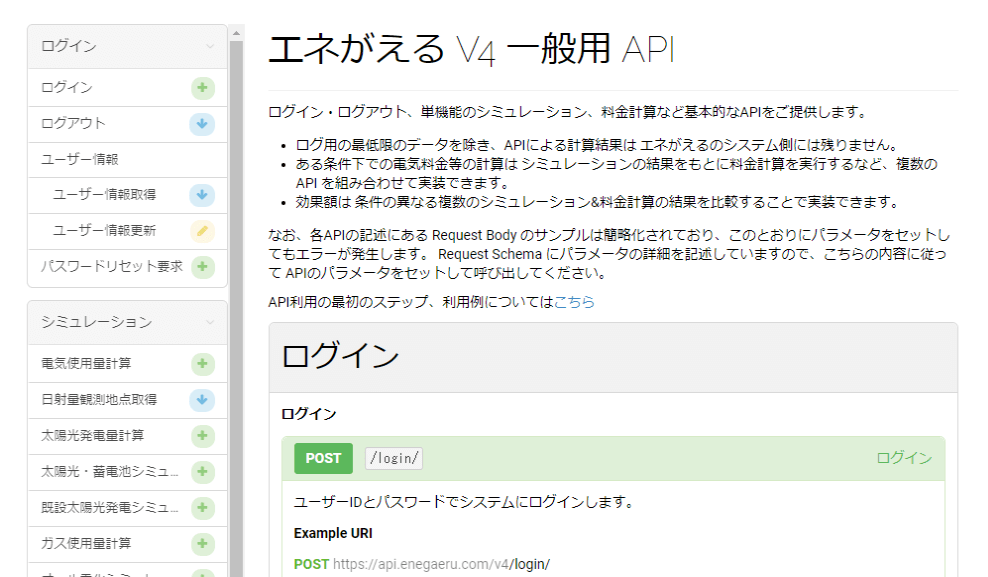
Task: Click the green ログイン link in the POST header
Action: pyautogui.click(x=904, y=458)
